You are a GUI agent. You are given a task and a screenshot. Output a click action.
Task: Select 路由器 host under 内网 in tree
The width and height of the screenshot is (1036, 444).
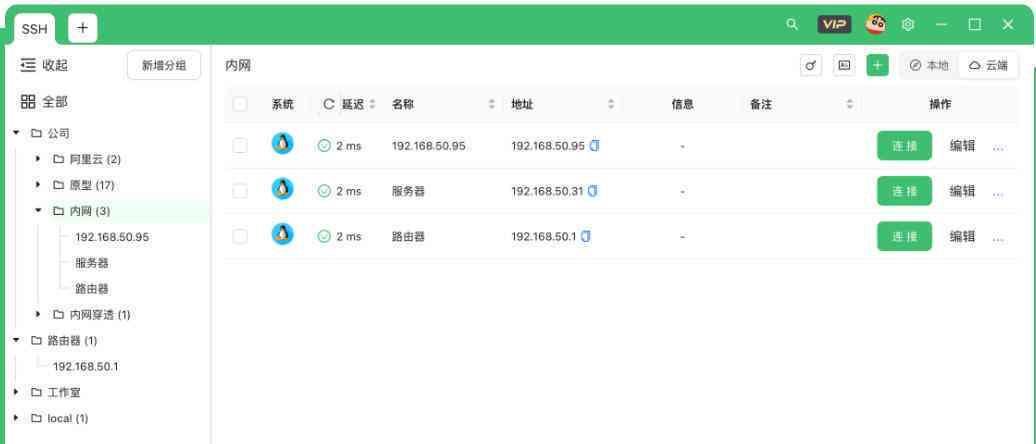click(x=92, y=289)
